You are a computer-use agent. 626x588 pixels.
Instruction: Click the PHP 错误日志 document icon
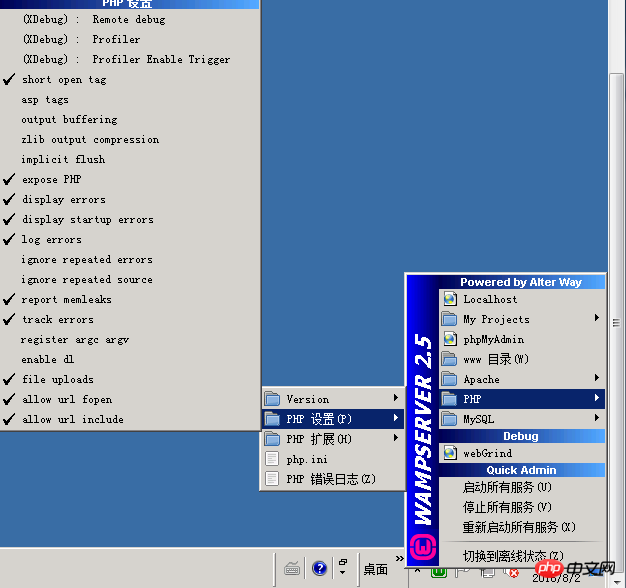pos(272,479)
